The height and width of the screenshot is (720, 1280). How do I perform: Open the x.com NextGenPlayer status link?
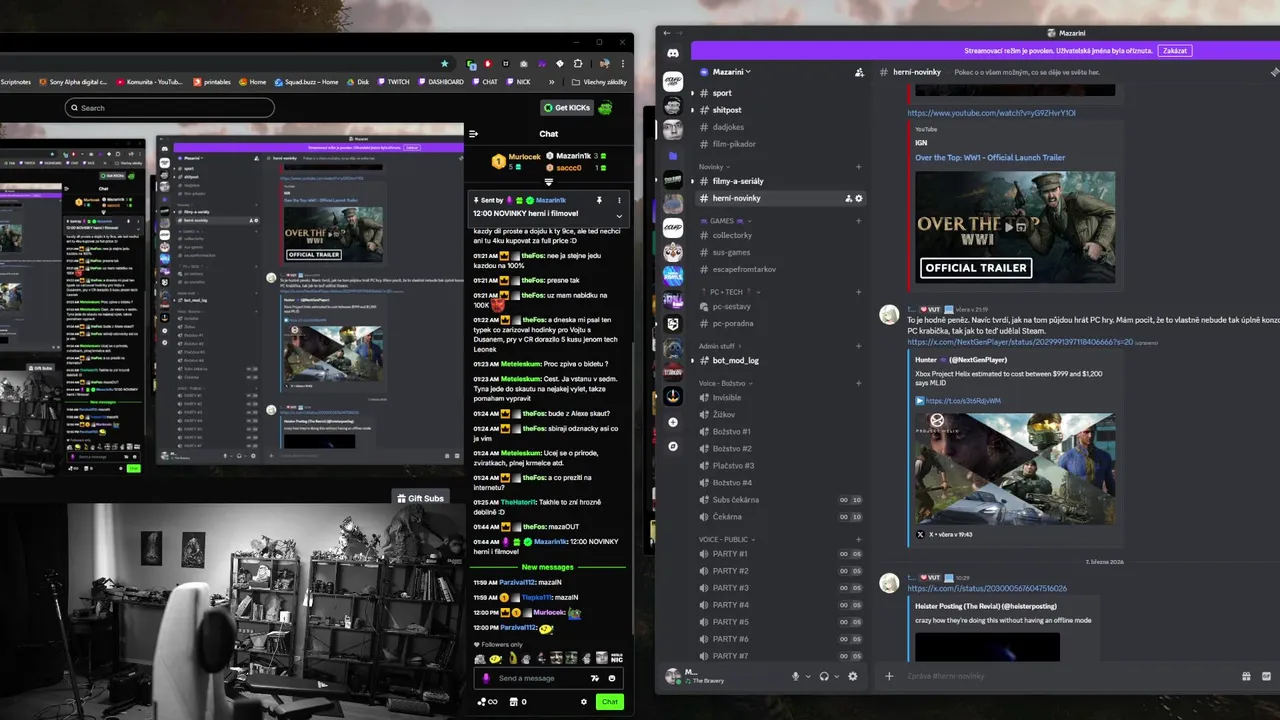(x=1020, y=342)
